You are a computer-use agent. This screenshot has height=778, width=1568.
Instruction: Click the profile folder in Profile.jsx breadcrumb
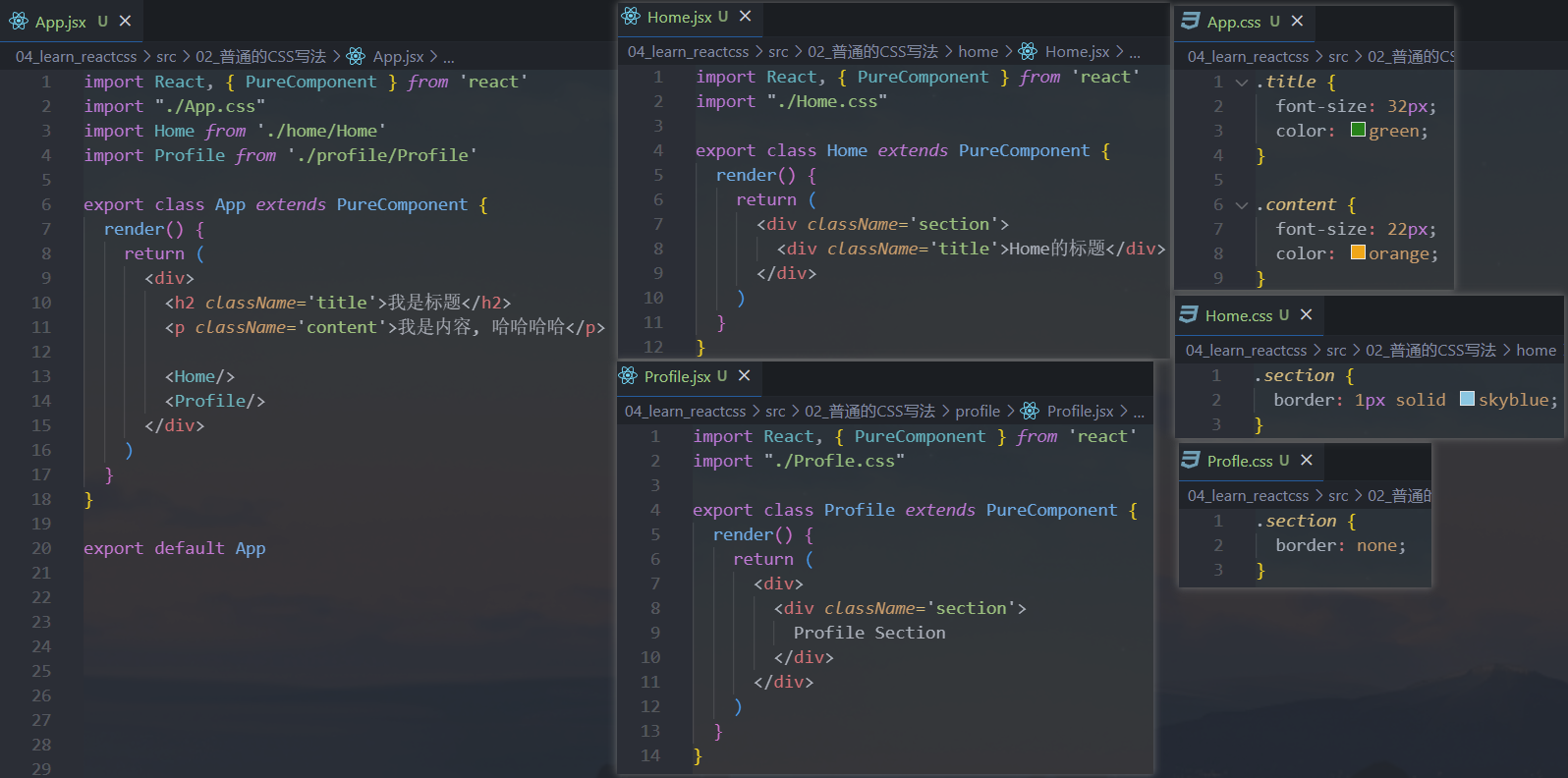pos(978,412)
